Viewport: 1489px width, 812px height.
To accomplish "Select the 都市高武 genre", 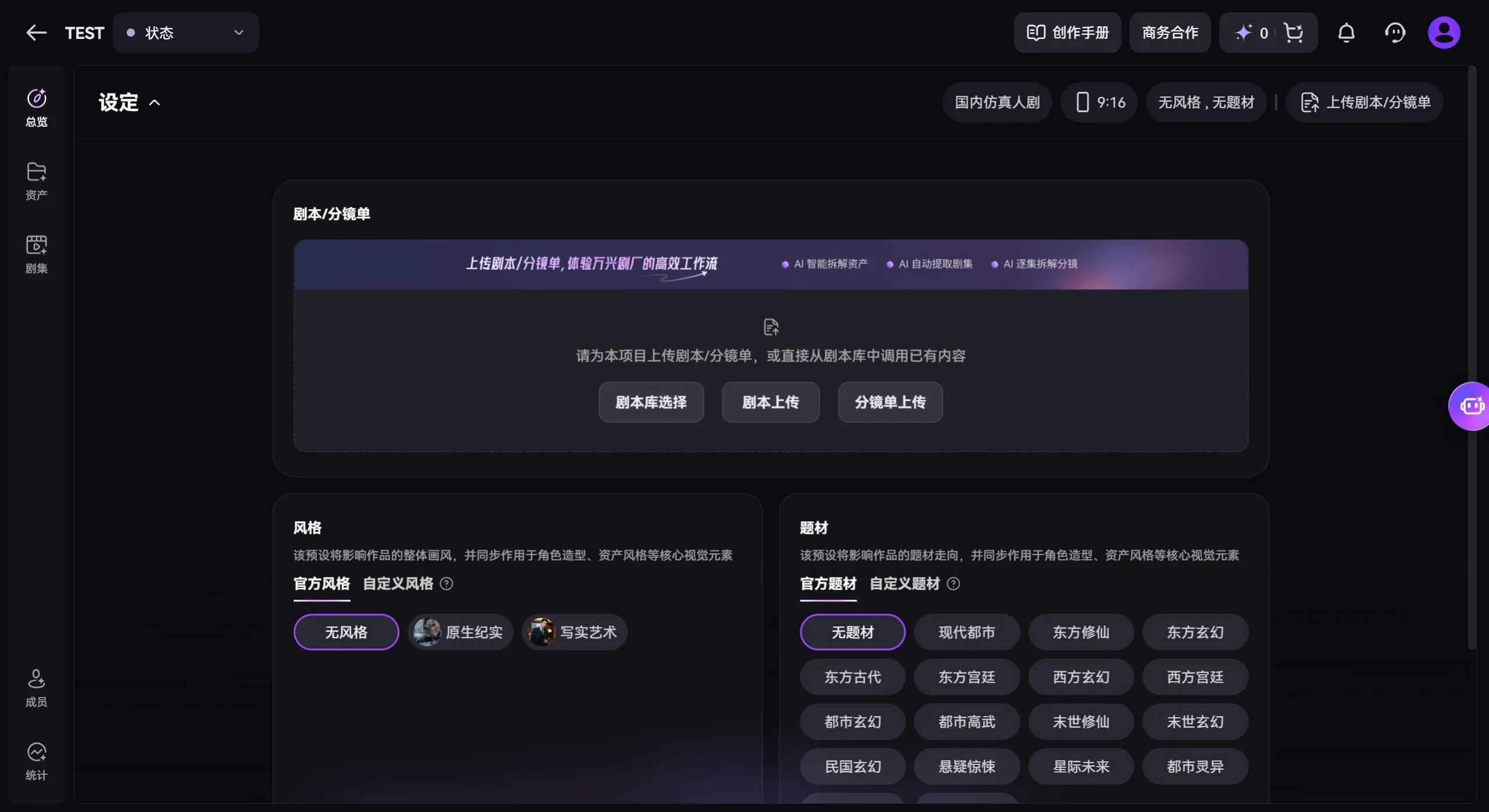I will [x=967, y=722].
